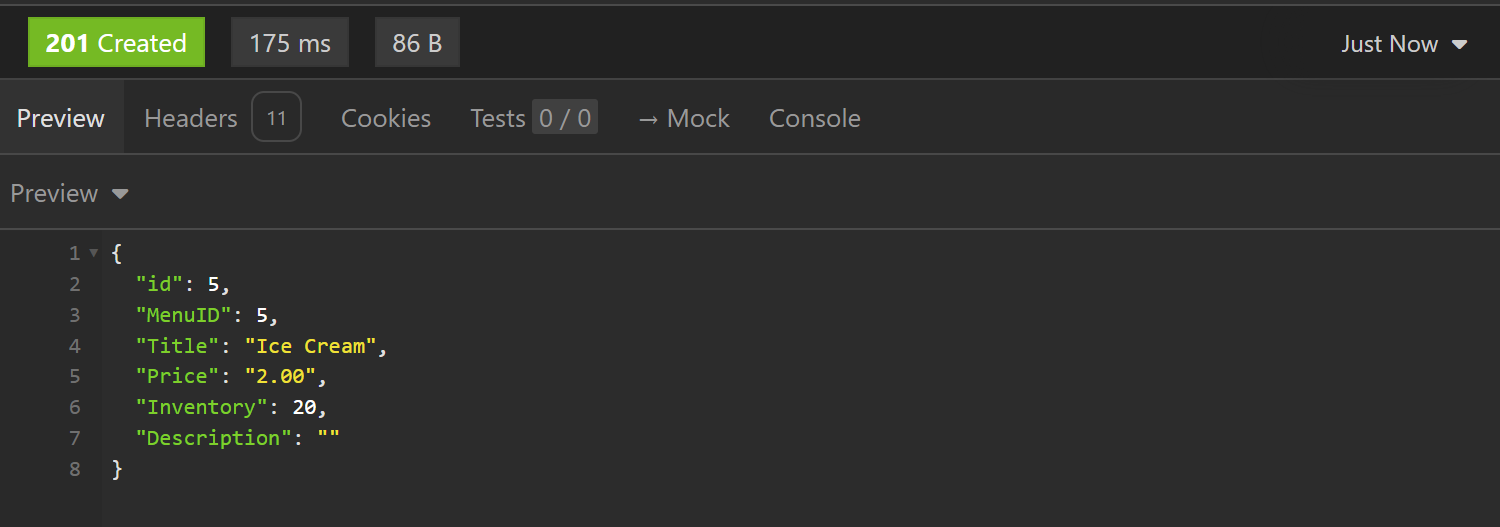
Task: Open the Mock tab
Action: tap(683, 118)
